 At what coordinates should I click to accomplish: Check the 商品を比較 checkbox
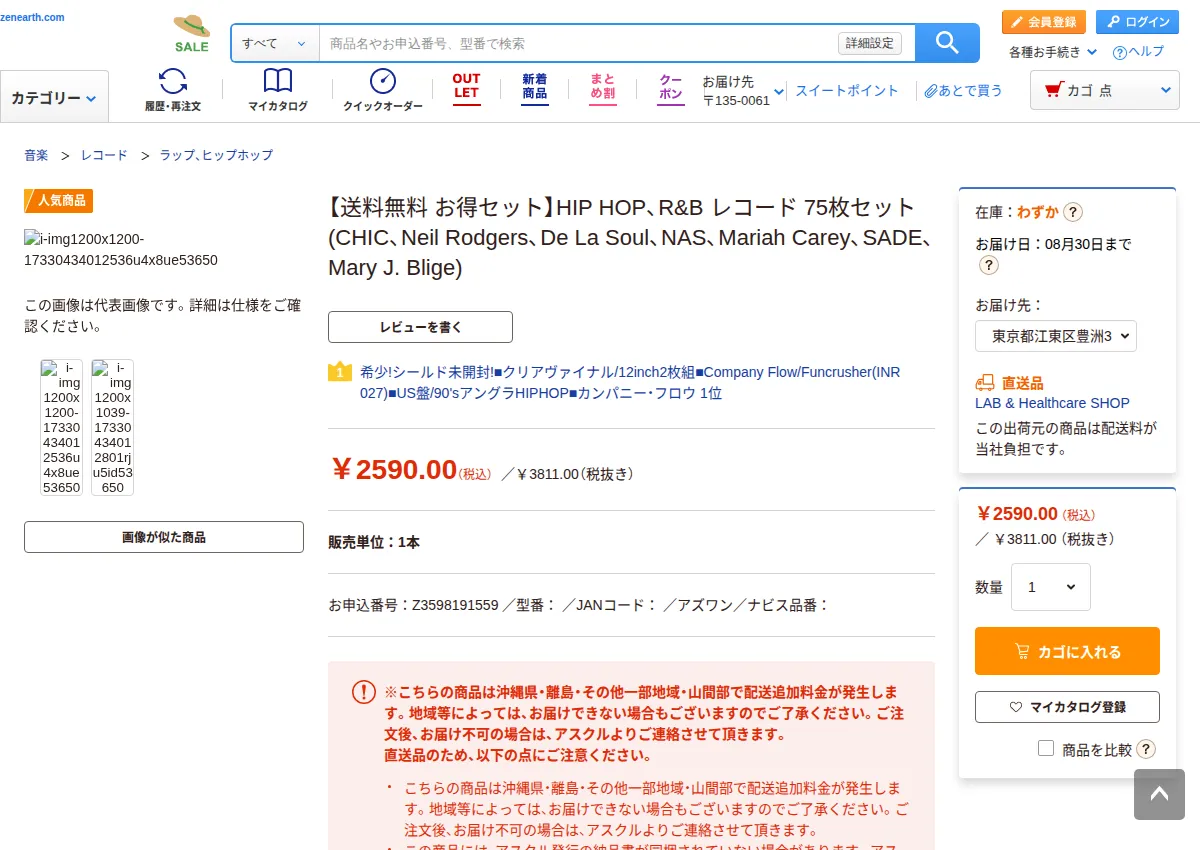click(1046, 748)
